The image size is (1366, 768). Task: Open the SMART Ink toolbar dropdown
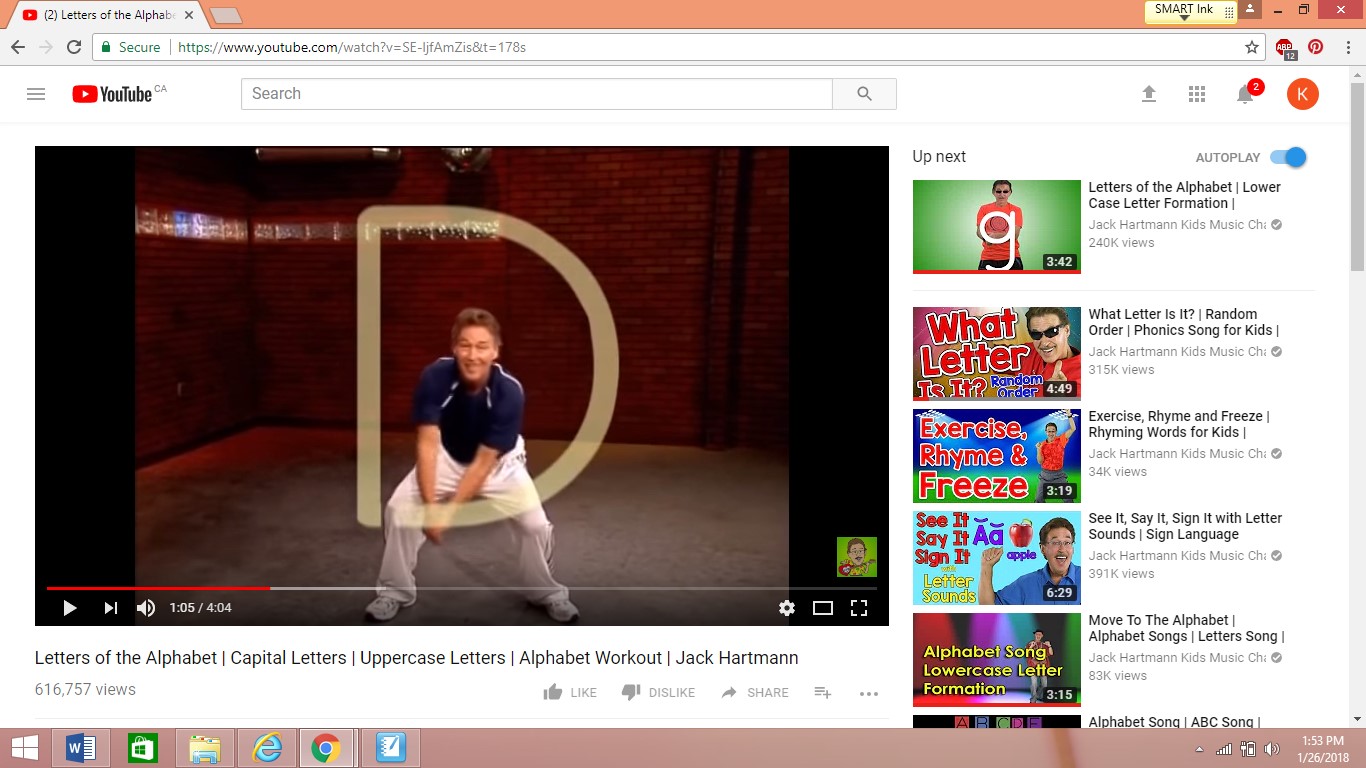1184,18
